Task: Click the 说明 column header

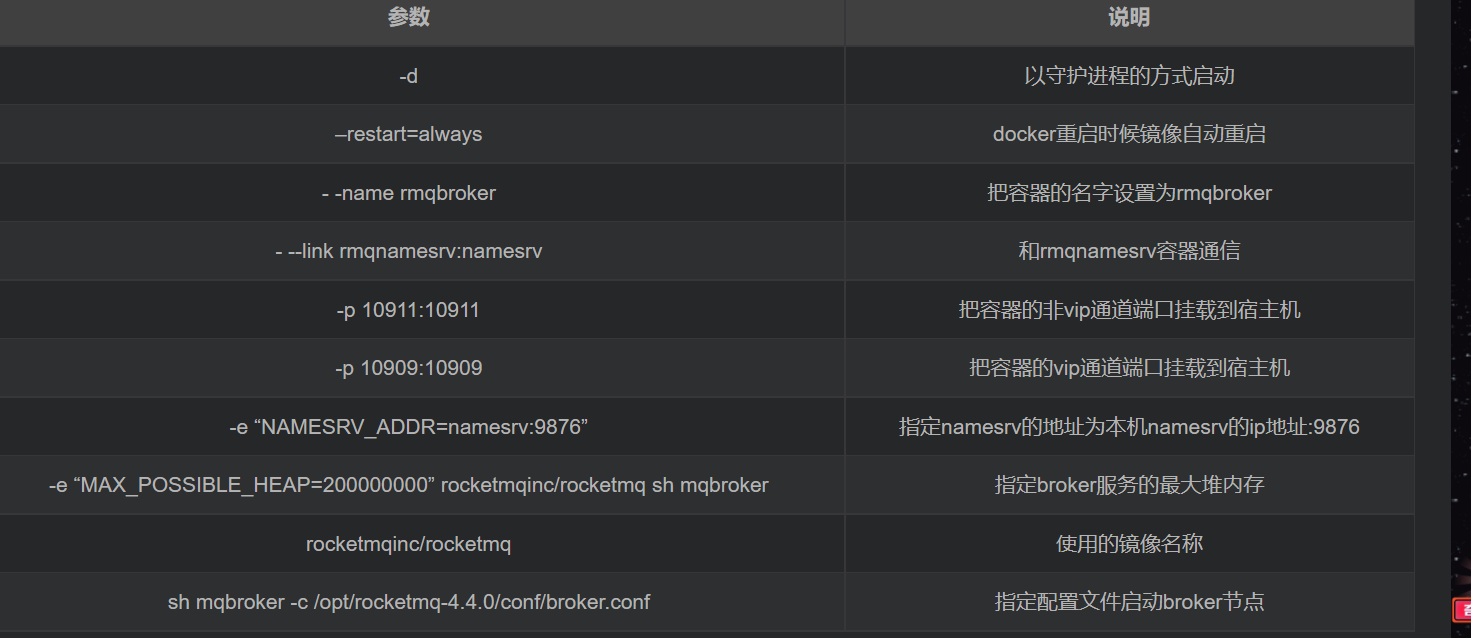Action: tap(1129, 17)
